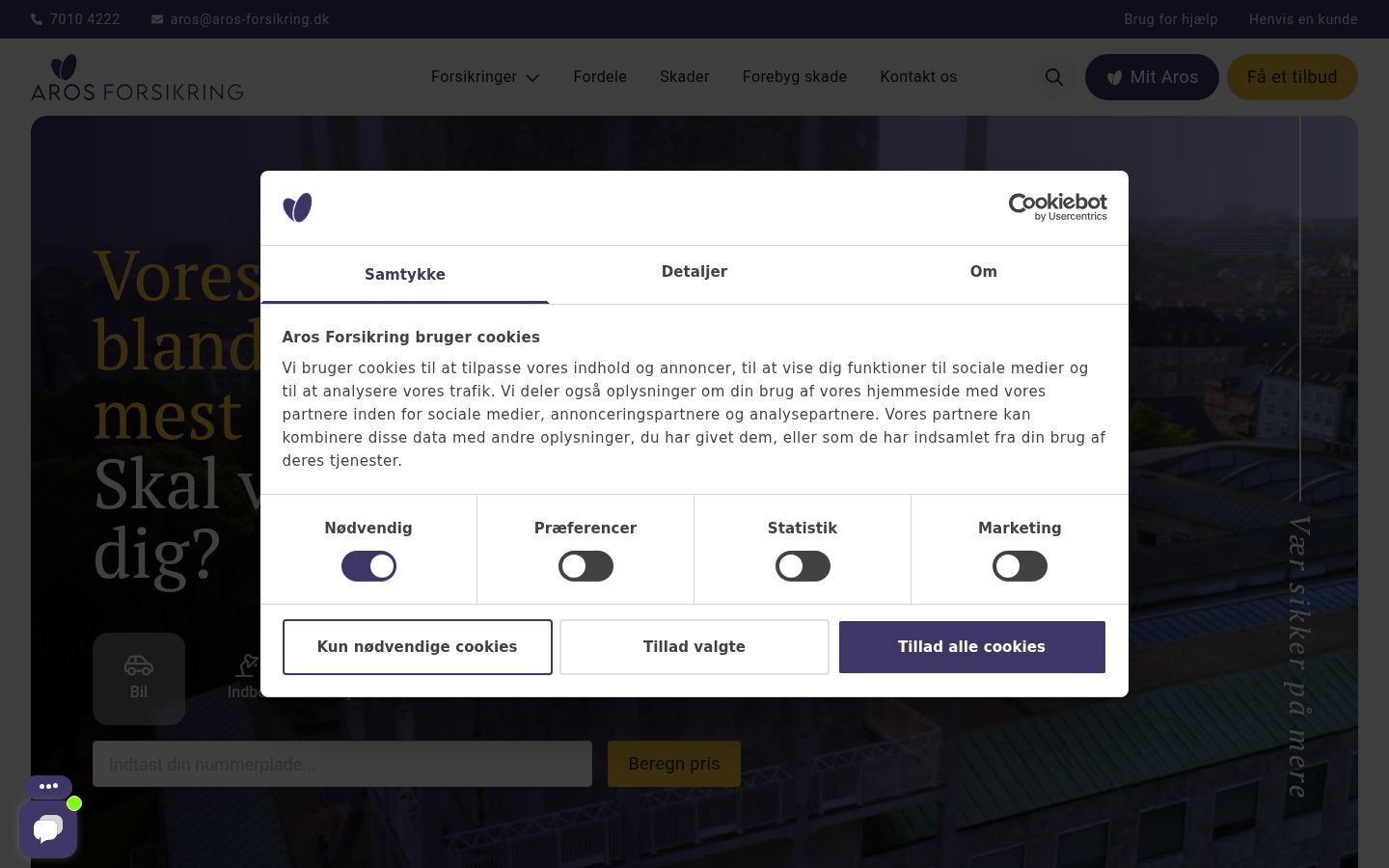Click the phone icon 7010 4222

click(37, 19)
